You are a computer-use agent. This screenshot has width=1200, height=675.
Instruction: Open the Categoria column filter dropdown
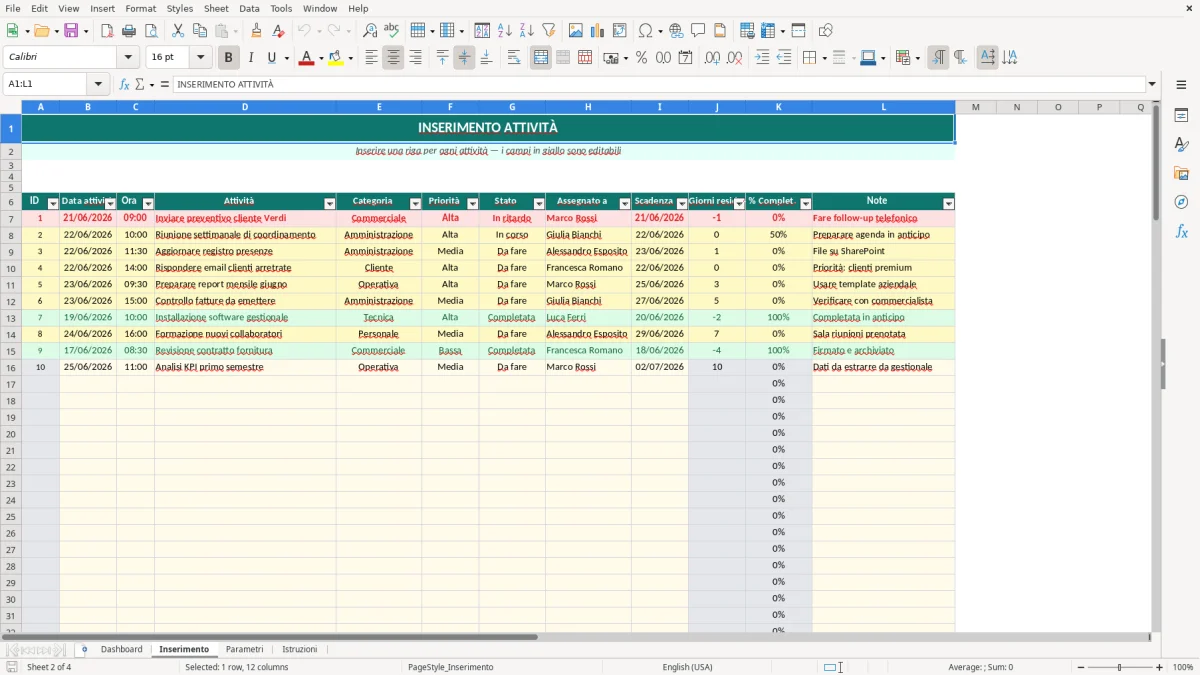pyautogui.click(x=414, y=203)
